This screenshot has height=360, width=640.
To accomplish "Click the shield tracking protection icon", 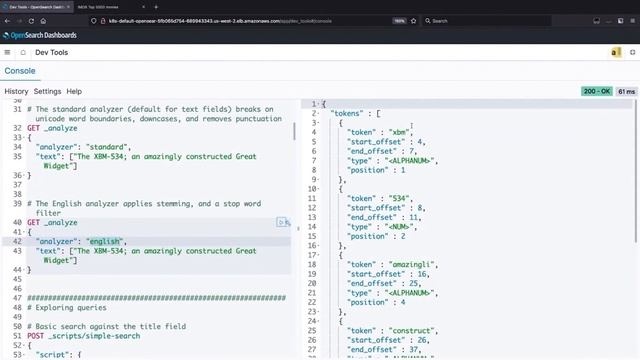I will tap(94, 21).
